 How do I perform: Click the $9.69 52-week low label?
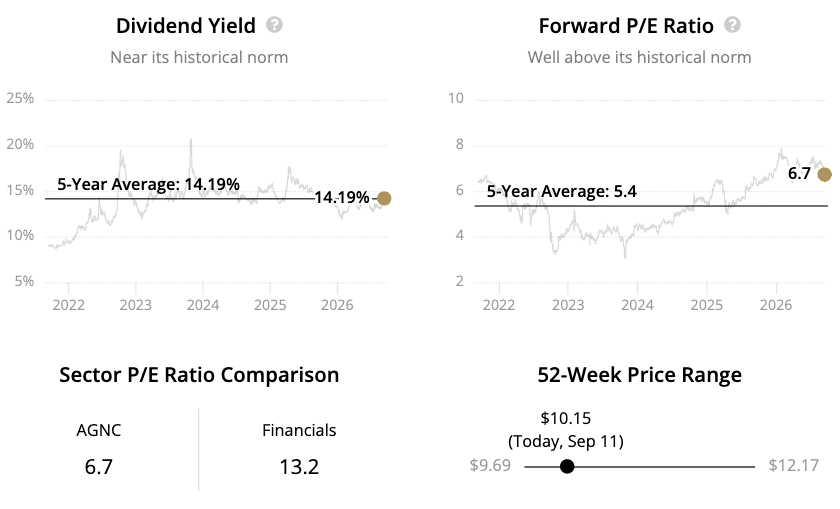pos(490,465)
